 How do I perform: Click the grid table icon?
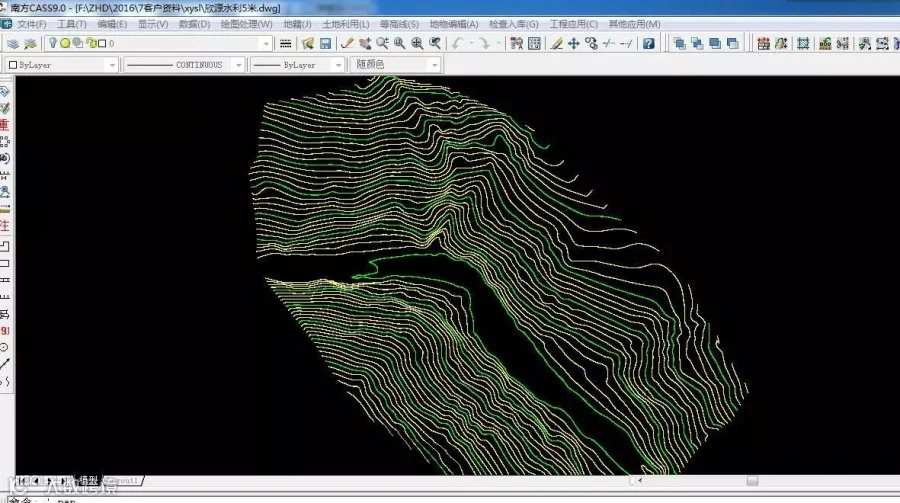(x=534, y=44)
